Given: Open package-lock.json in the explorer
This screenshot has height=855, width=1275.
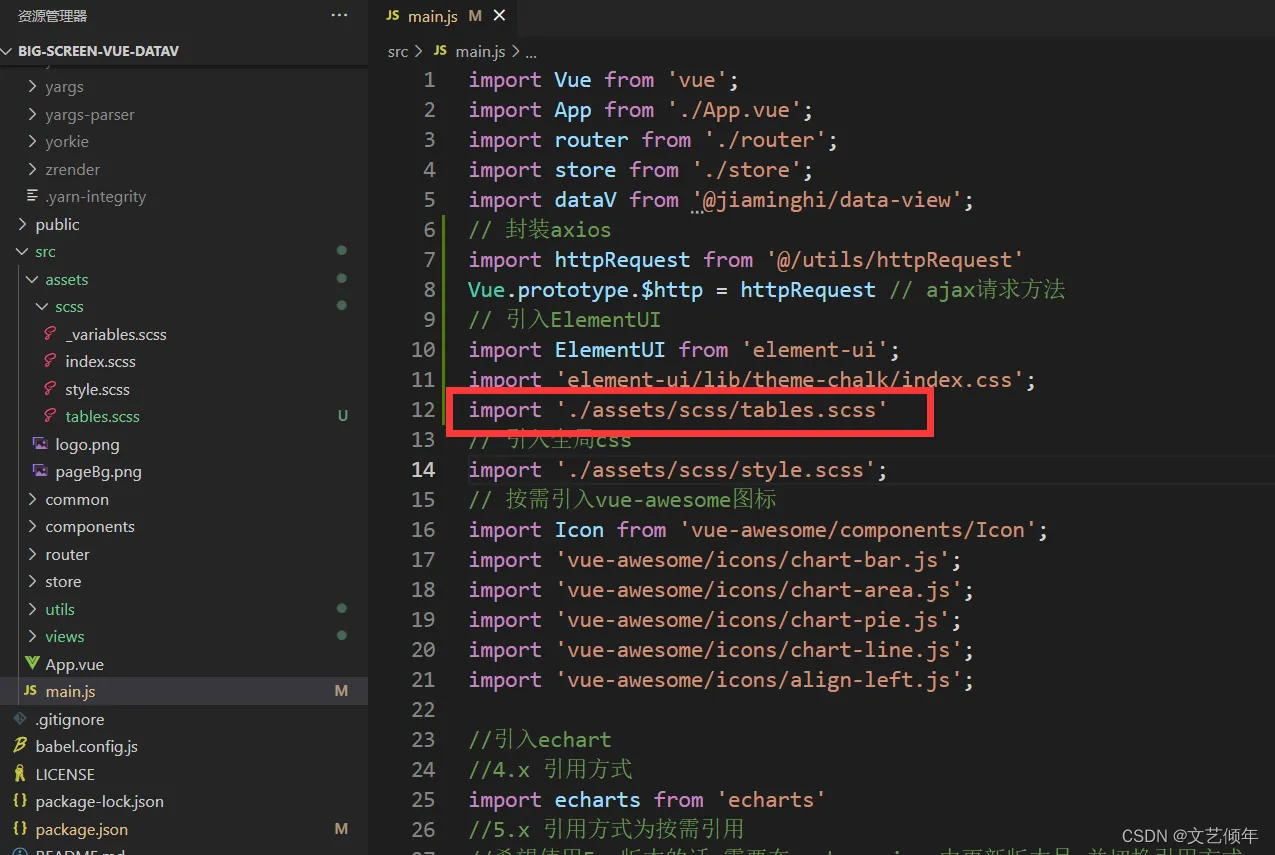Looking at the screenshot, I should coord(99,802).
